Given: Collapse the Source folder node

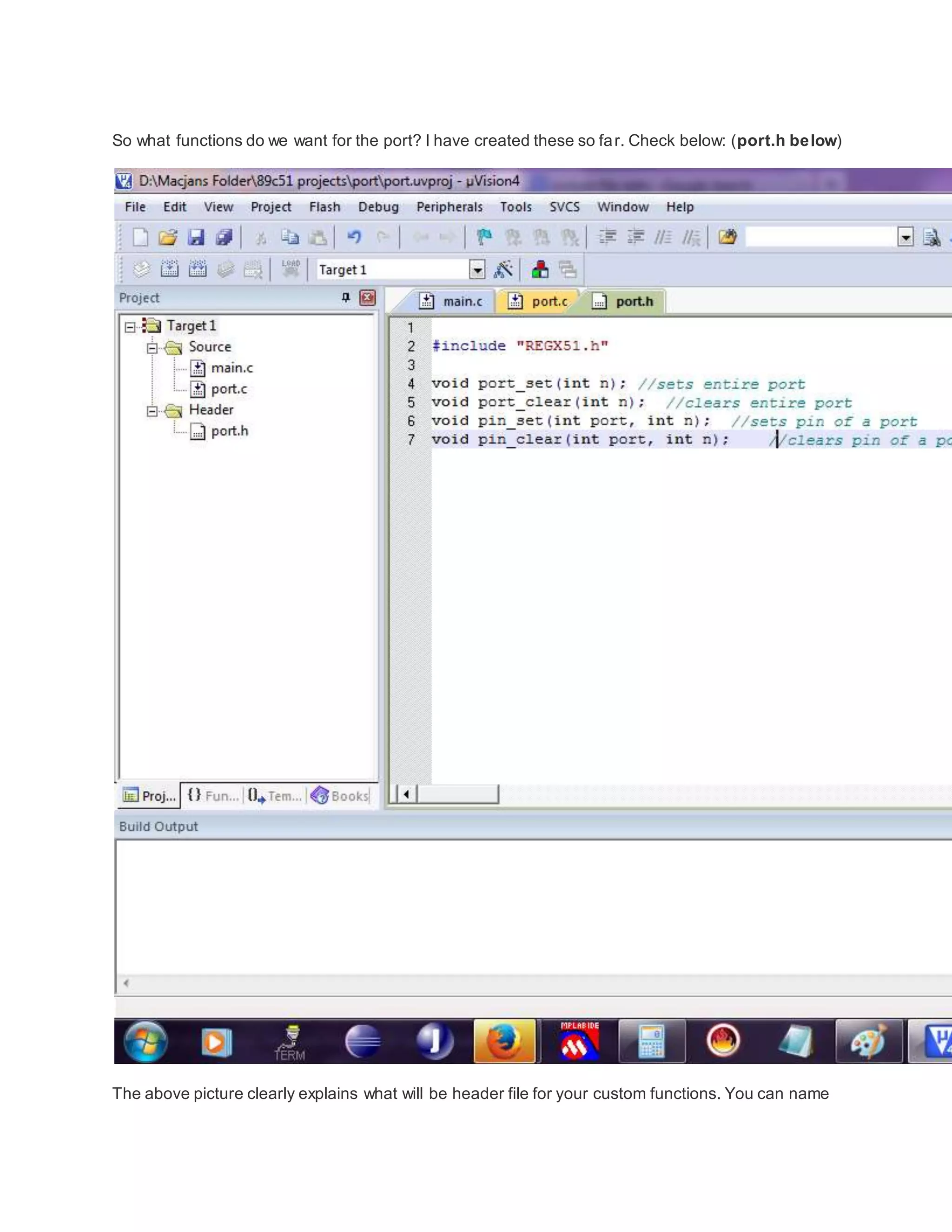Looking at the screenshot, I should [152, 348].
